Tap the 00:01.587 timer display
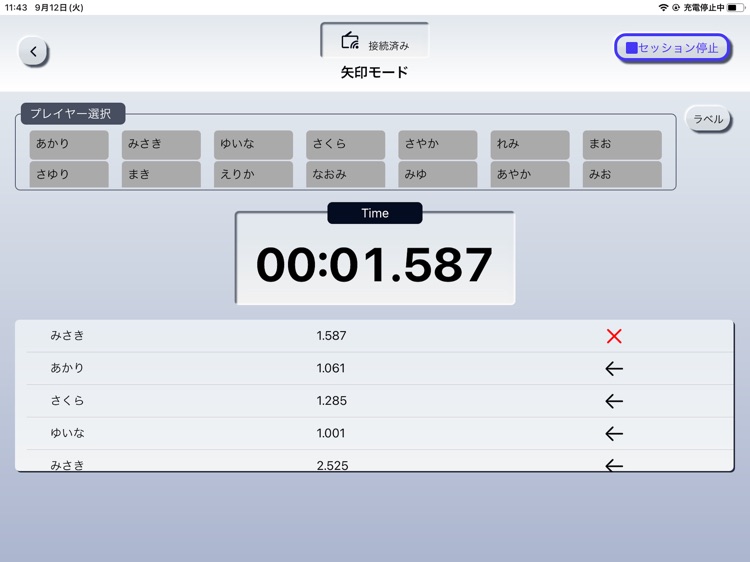This screenshot has height=562, width=750. 375,264
